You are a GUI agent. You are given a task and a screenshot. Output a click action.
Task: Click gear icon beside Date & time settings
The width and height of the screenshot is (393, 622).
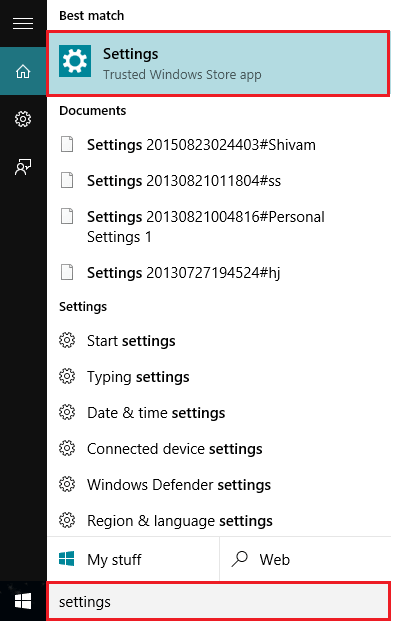tap(67, 412)
